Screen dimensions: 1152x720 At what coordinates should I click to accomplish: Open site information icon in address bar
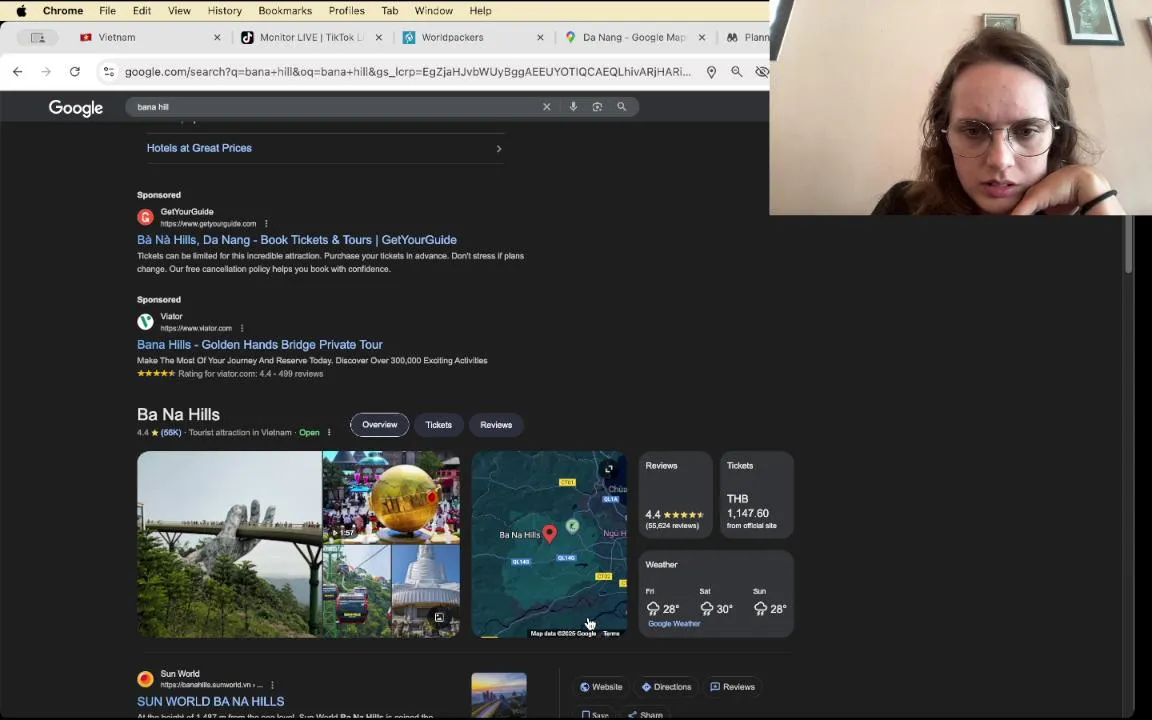tap(109, 71)
